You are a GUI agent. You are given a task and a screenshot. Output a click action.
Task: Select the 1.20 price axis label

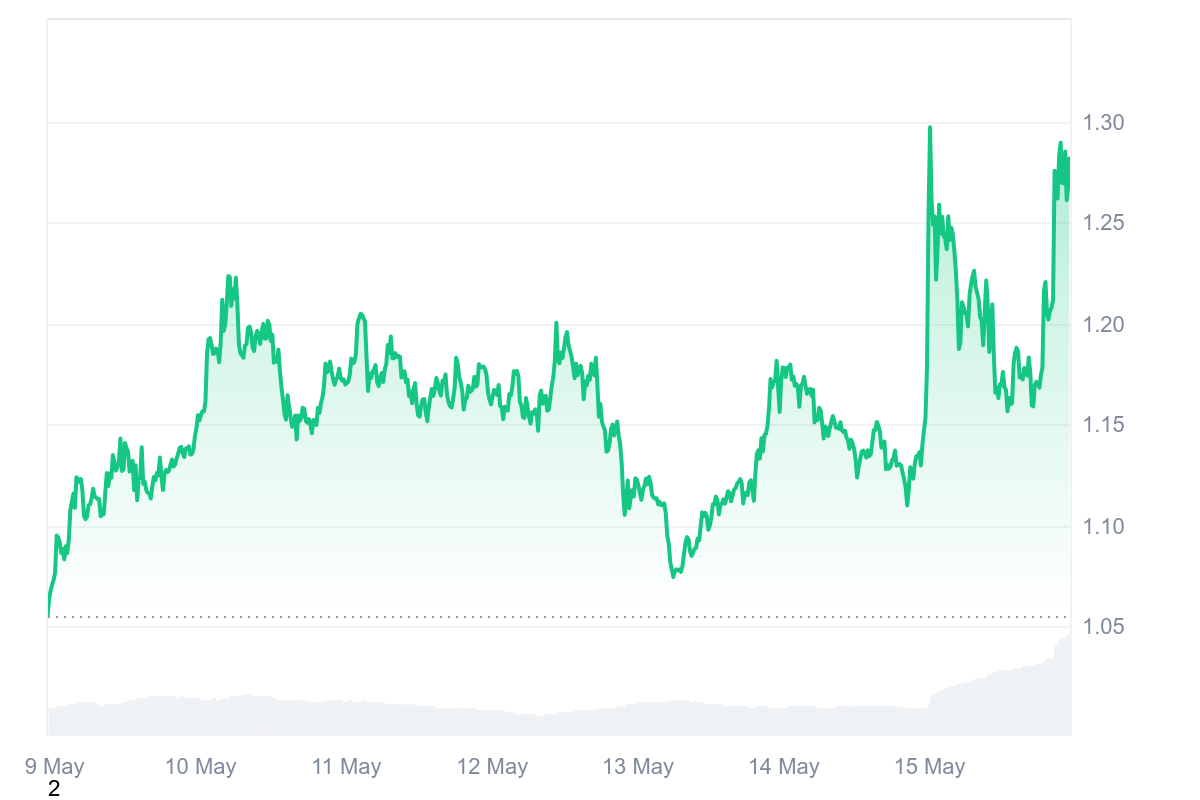[x=1104, y=324]
